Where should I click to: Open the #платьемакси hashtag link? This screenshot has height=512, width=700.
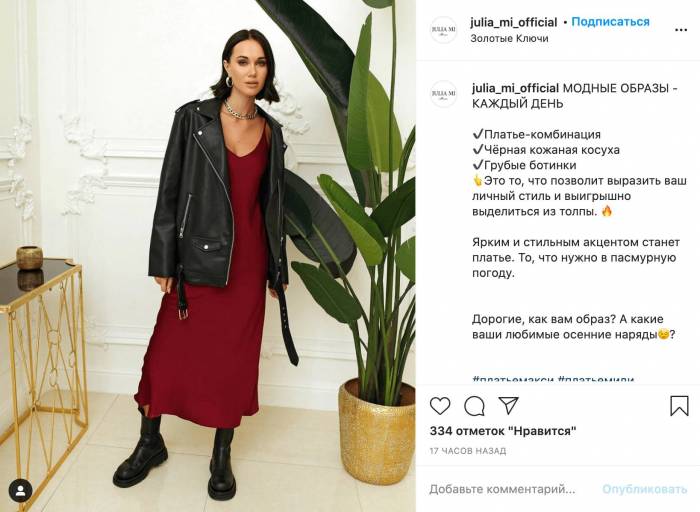coord(513,380)
